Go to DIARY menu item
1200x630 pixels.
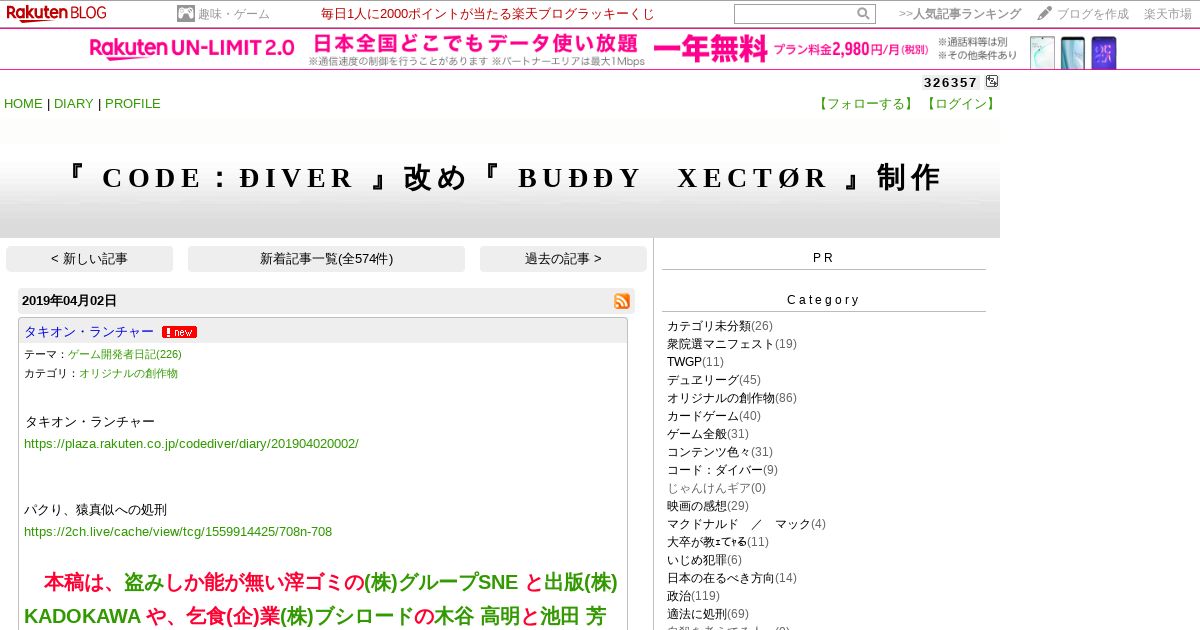coord(74,104)
